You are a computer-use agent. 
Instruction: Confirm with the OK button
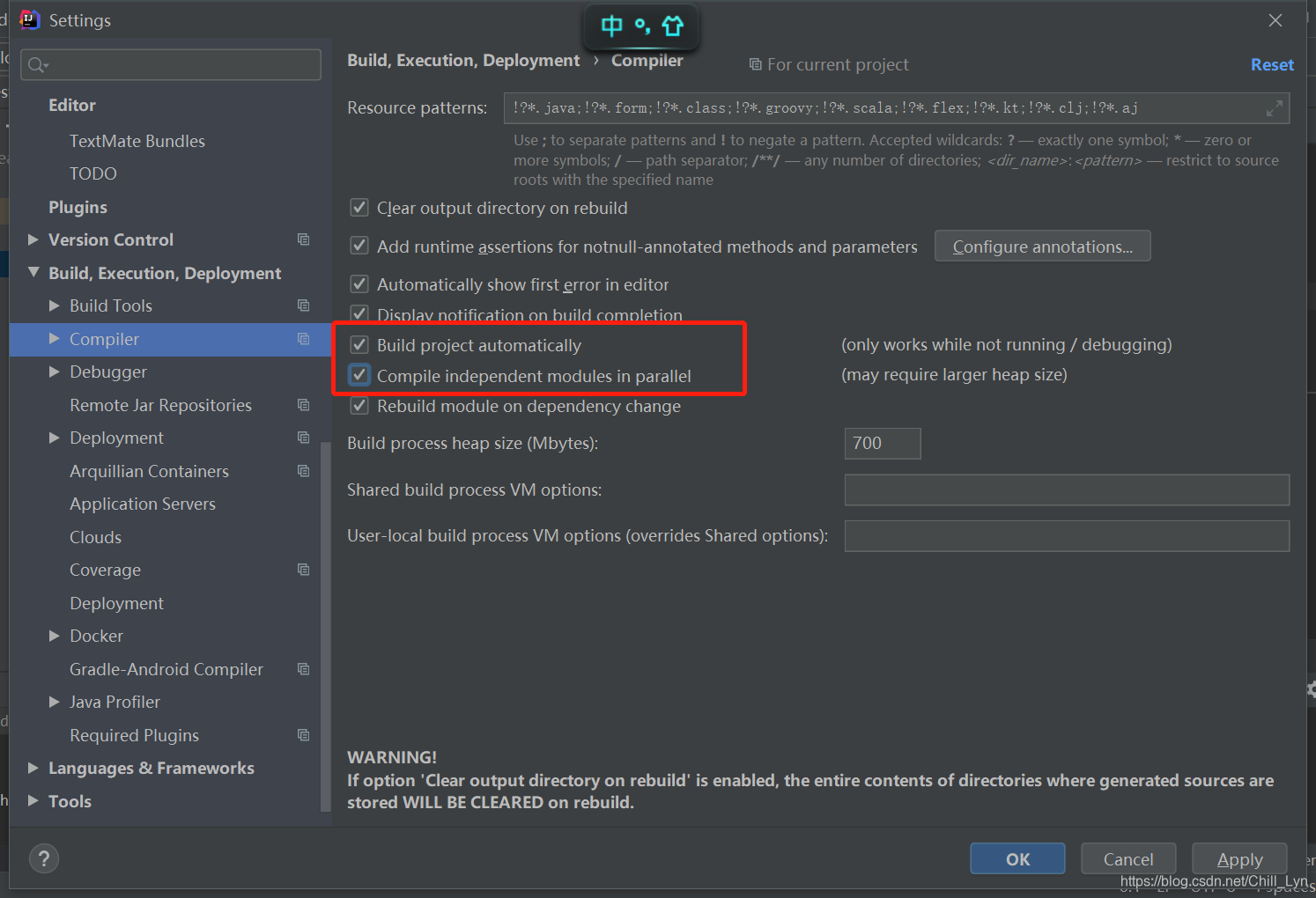click(x=1017, y=858)
